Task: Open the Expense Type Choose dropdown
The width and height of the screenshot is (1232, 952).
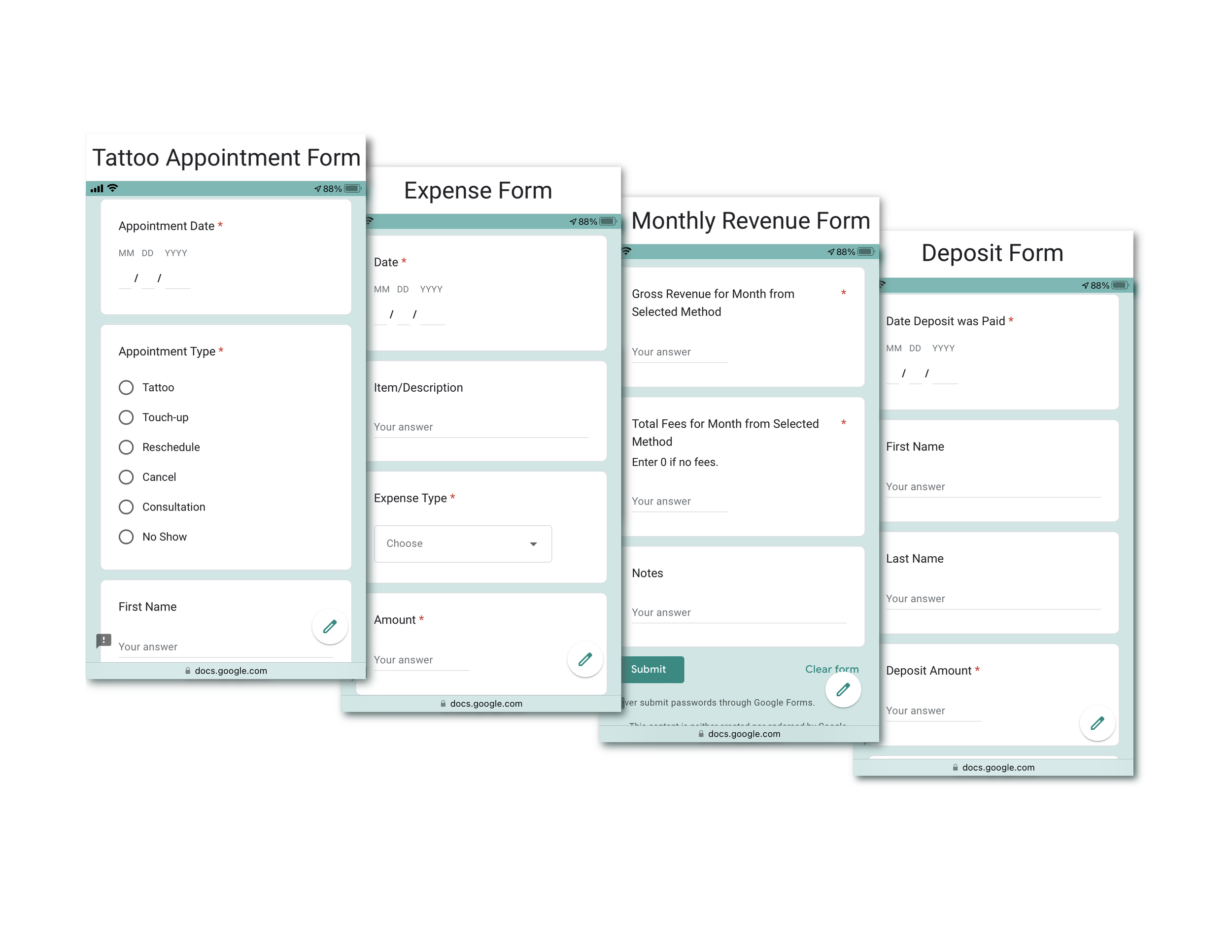Action: pos(462,544)
